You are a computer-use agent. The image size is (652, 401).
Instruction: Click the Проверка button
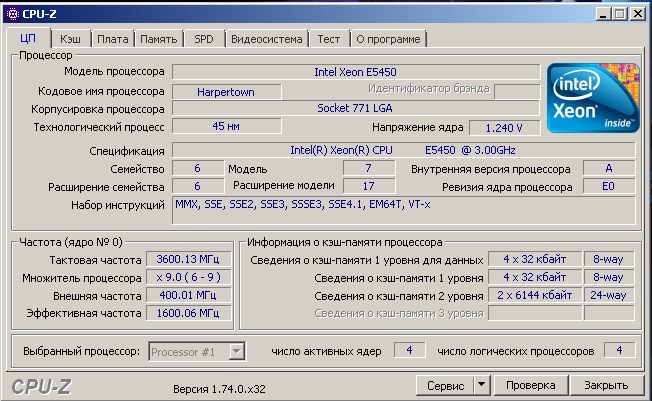tap(531, 385)
